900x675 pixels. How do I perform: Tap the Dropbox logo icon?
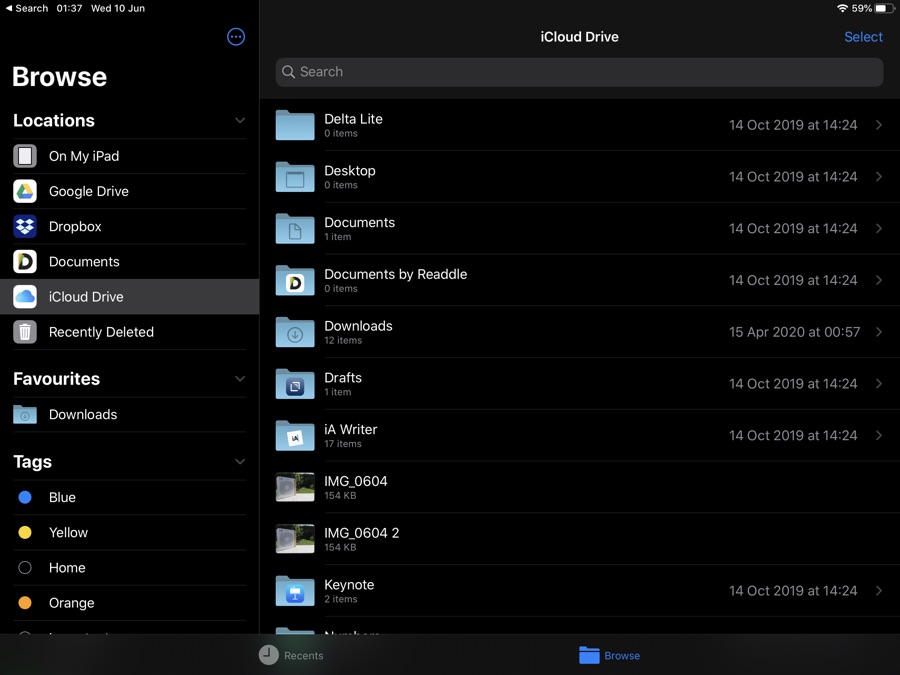25,226
